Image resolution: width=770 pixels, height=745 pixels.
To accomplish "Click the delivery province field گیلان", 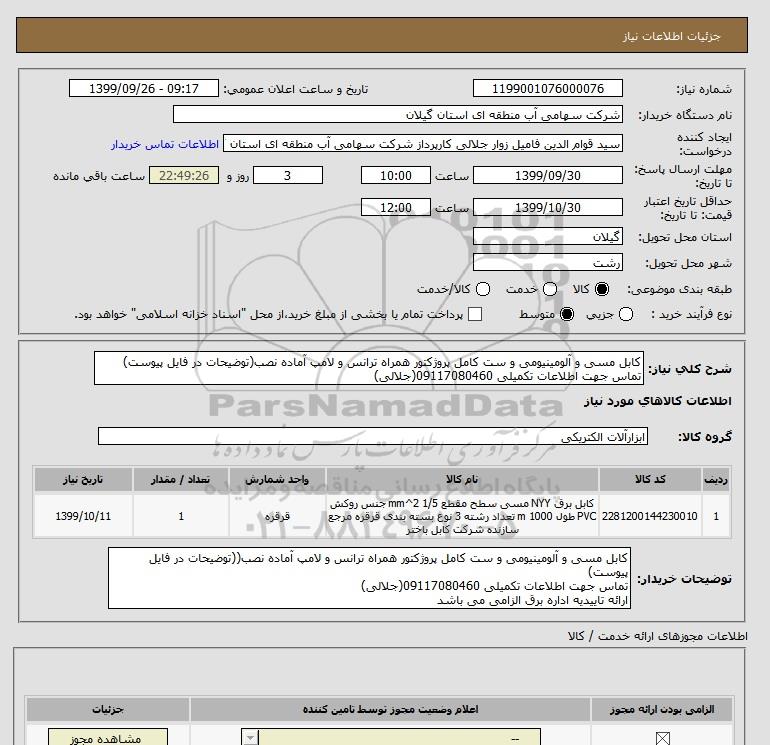I will [548, 237].
